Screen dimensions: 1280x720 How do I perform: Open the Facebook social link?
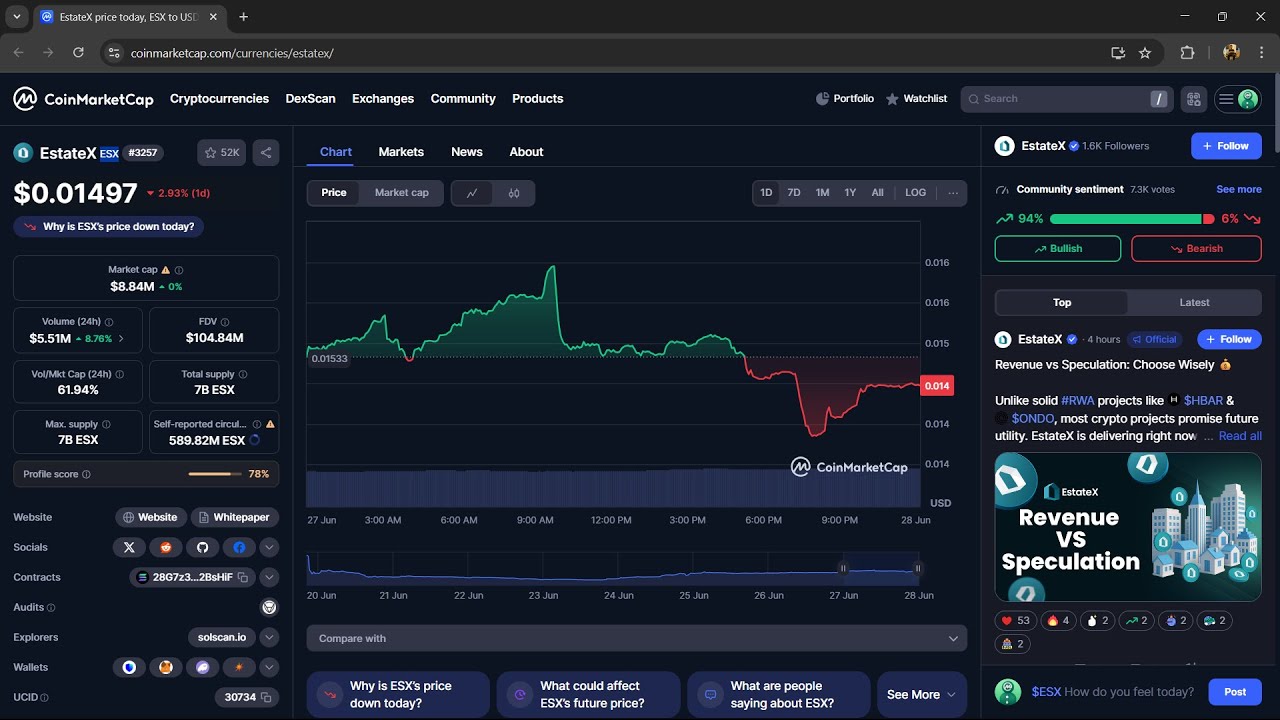pyautogui.click(x=239, y=547)
